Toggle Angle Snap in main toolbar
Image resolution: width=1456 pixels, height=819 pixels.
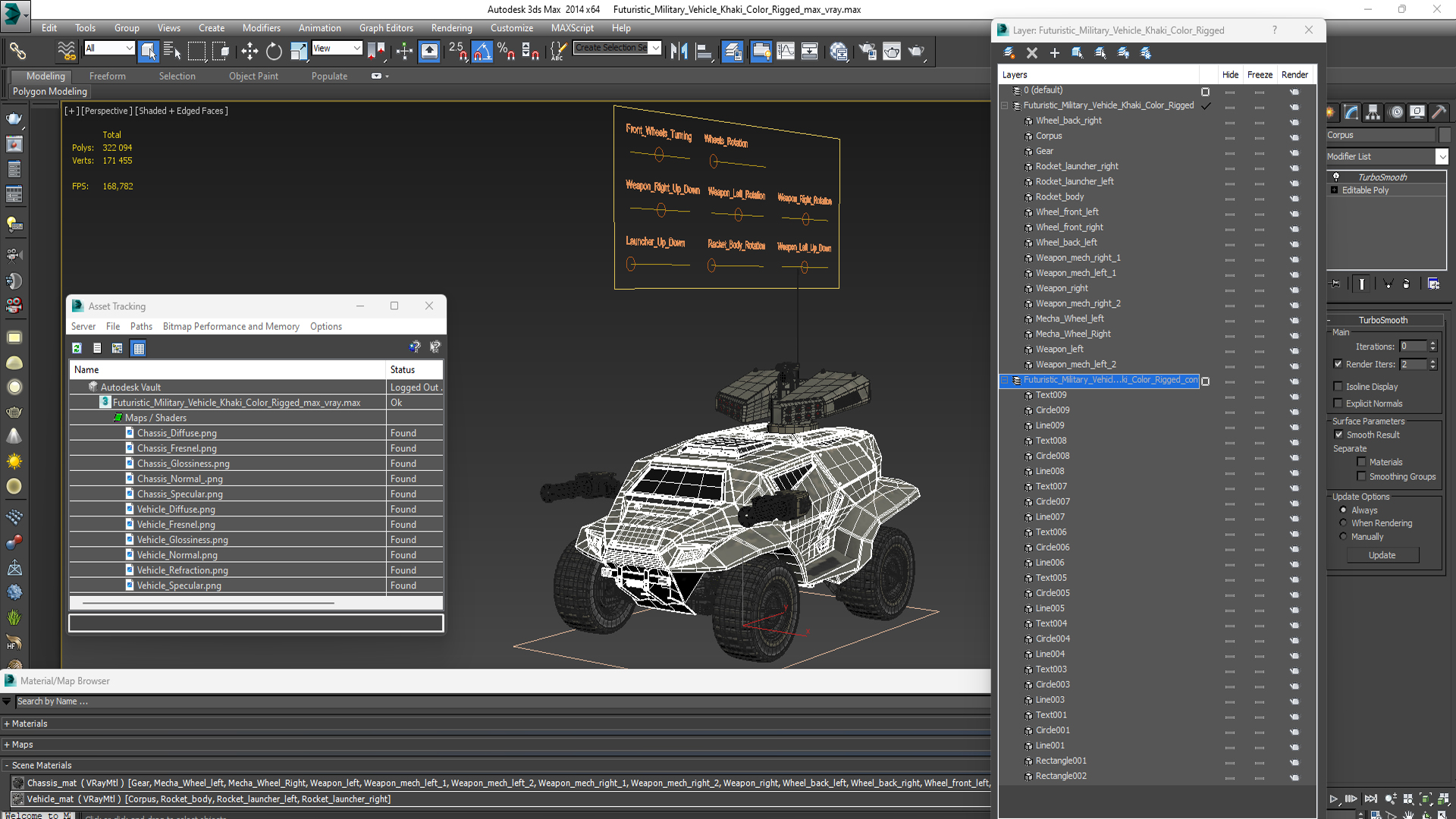482,51
